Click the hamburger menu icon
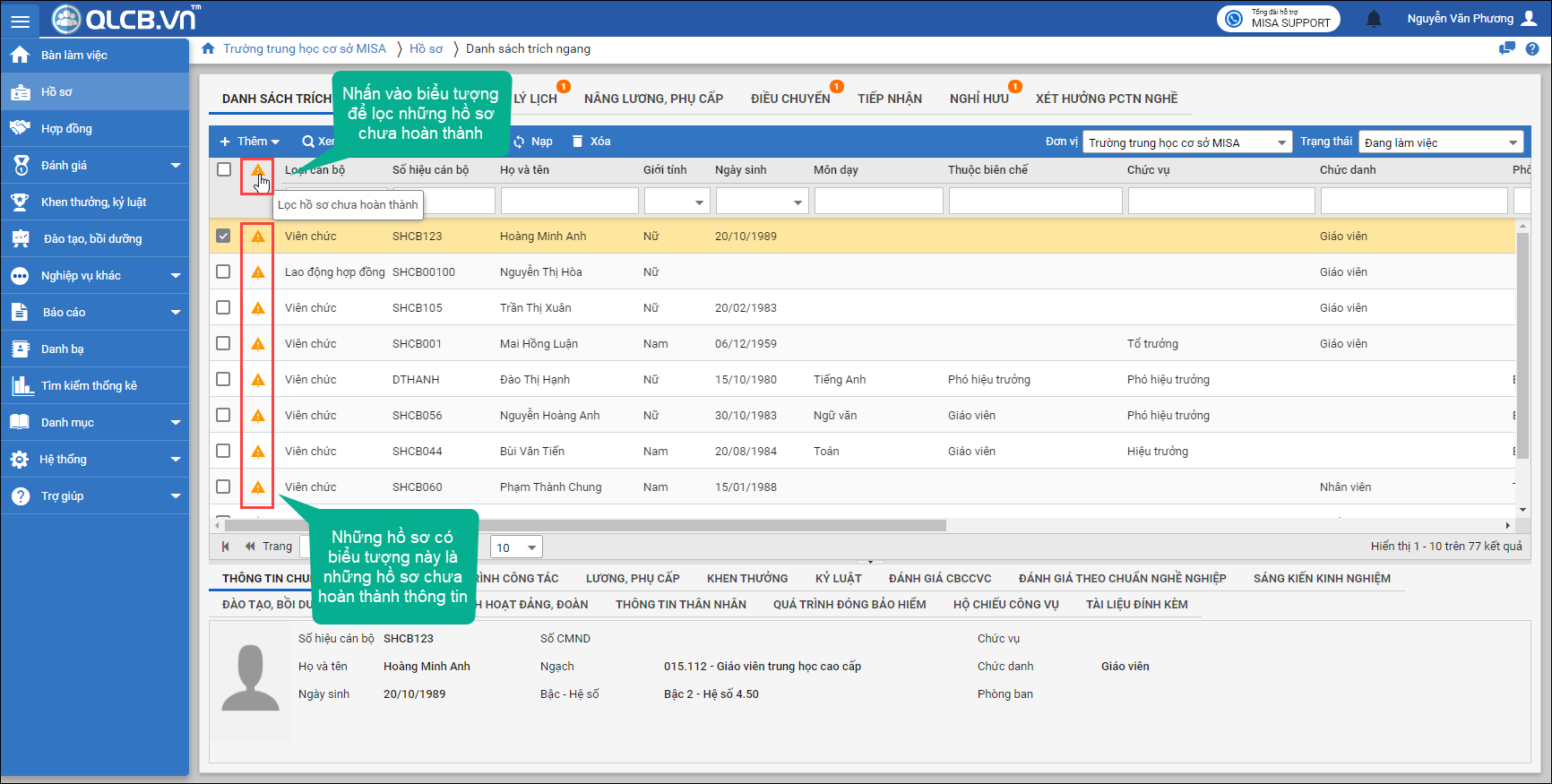This screenshot has height=784, width=1552. 20,20
